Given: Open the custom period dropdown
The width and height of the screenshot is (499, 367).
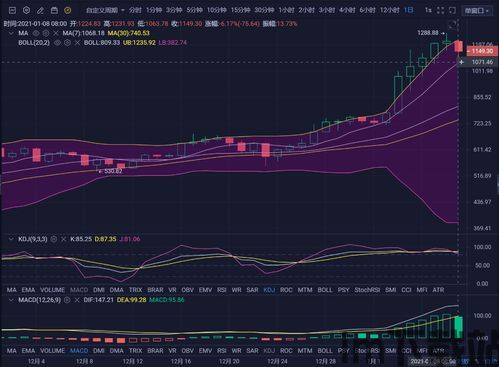Looking at the screenshot, I should [x=105, y=11].
